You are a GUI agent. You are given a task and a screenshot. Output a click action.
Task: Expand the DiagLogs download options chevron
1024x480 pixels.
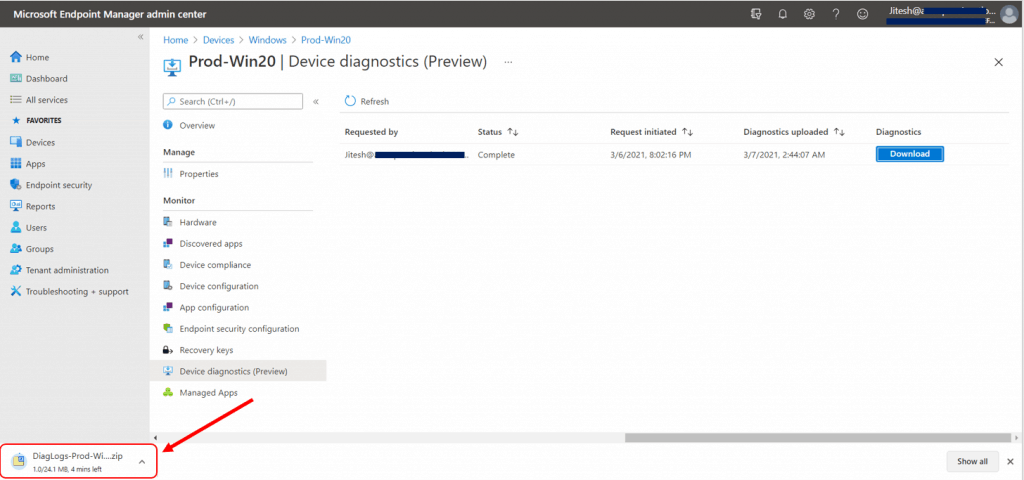(142, 462)
